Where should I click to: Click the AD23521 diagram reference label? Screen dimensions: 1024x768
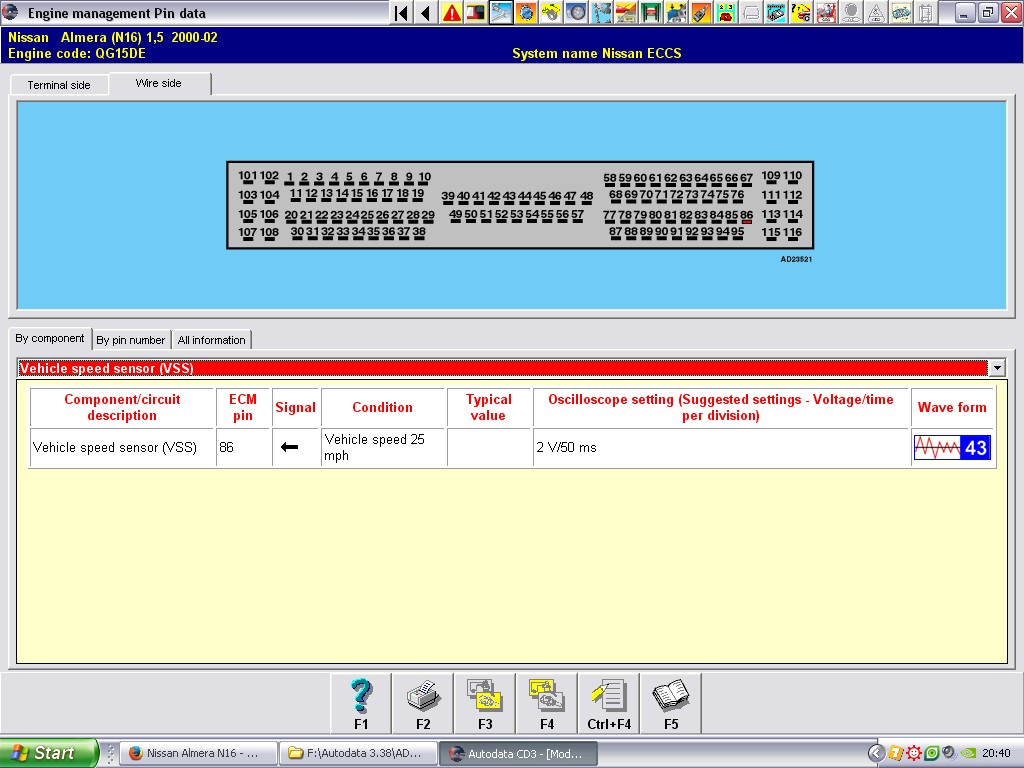(x=796, y=259)
